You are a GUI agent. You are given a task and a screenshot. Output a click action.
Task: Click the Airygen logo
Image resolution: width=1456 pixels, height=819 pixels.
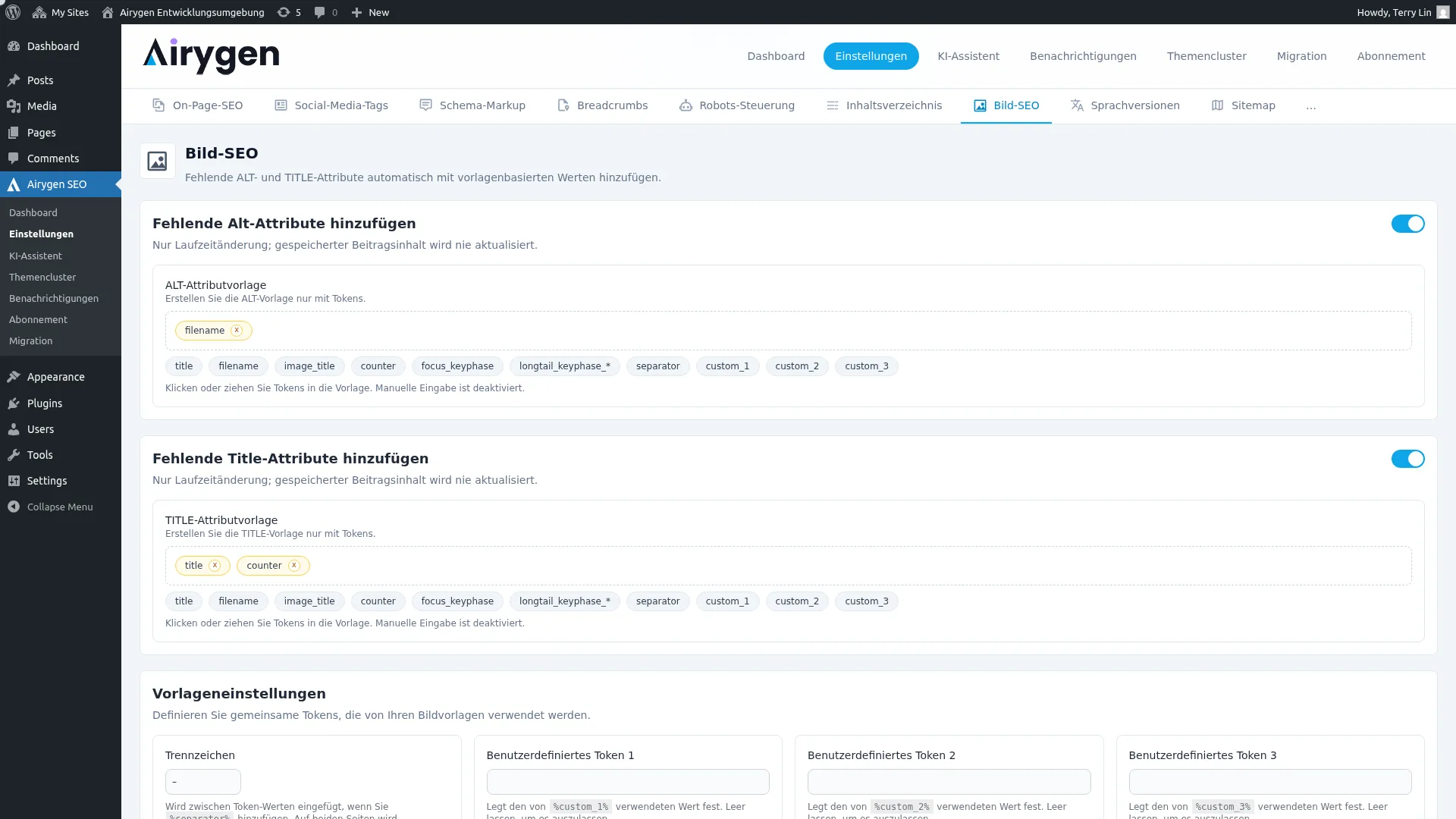point(211,56)
